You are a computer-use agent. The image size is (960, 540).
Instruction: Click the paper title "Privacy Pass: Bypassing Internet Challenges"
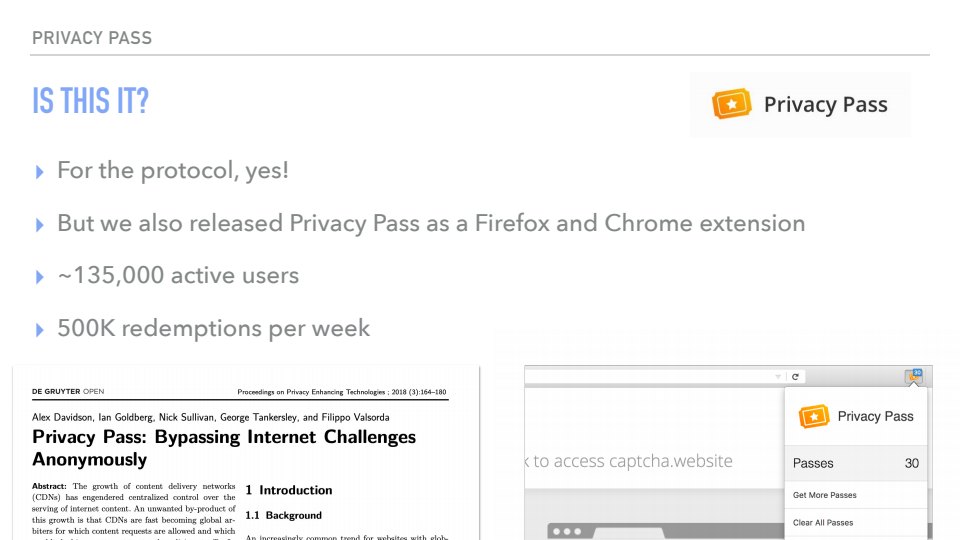pos(224,437)
